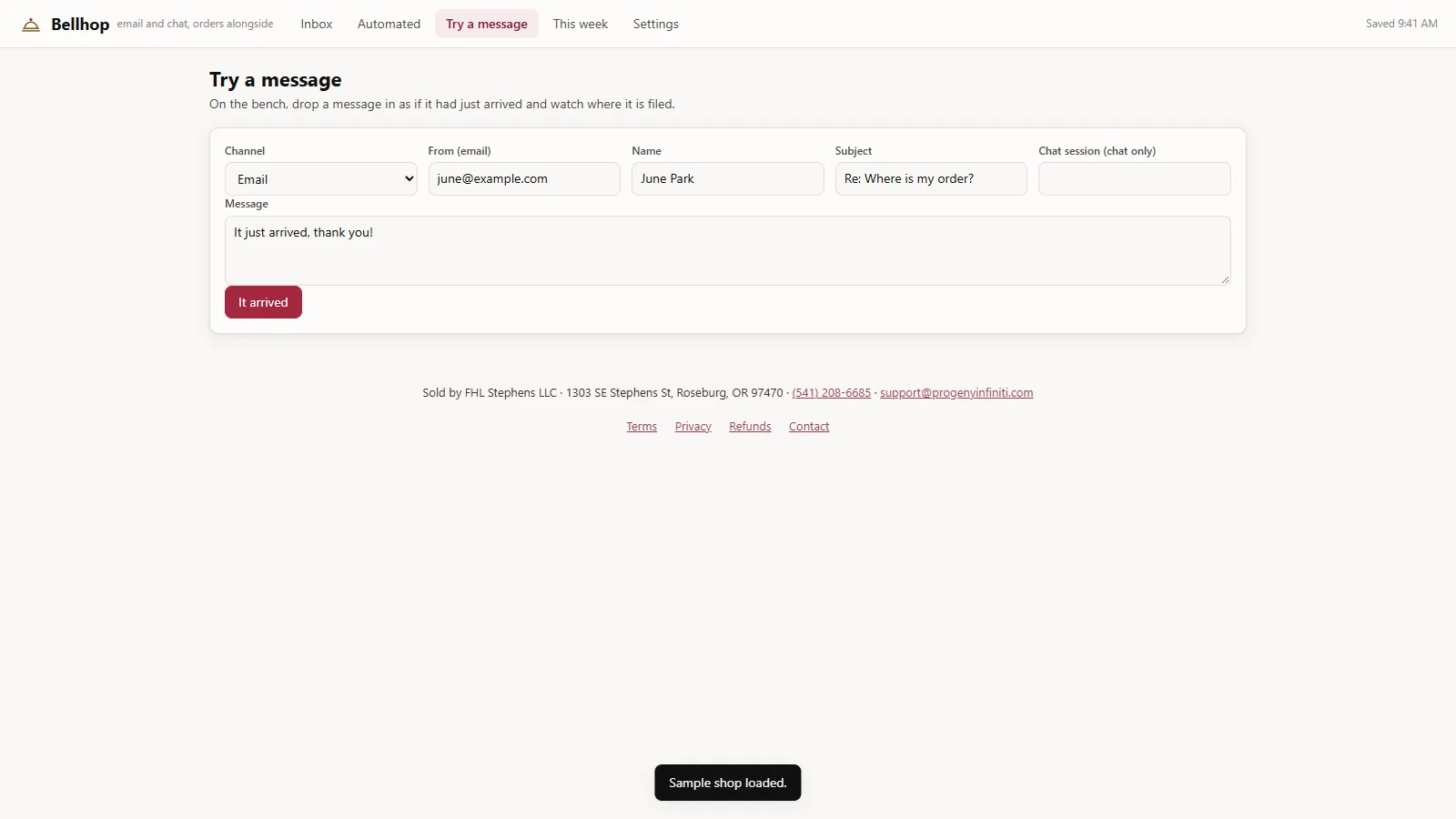Viewport: 1456px width, 819px height.
Task: Click the 'email and chat, orders alongside' tagline
Action: click(x=195, y=24)
